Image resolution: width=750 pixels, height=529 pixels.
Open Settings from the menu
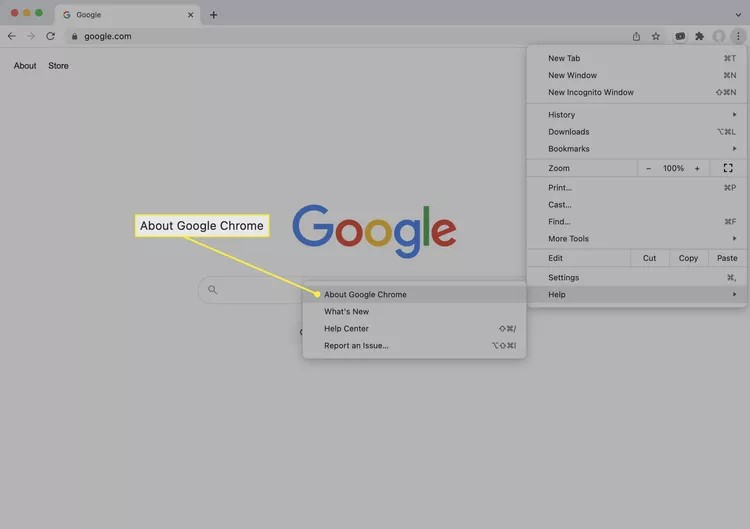[x=636, y=277]
